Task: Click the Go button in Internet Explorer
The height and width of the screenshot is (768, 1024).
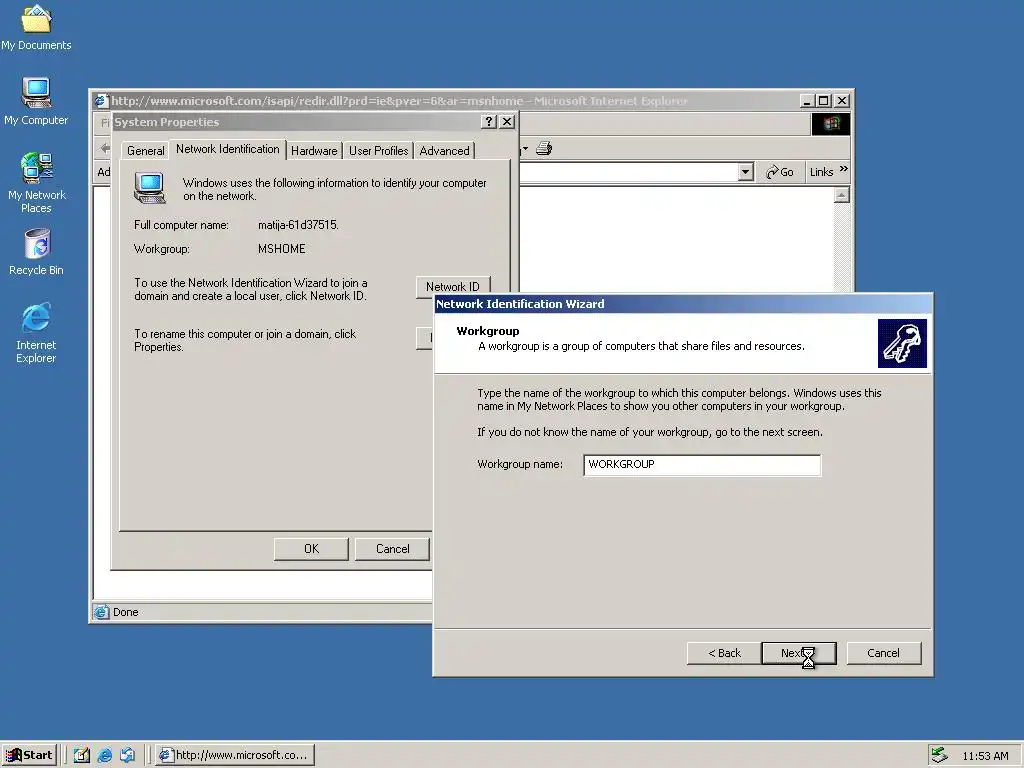Action: click(780, 172)
